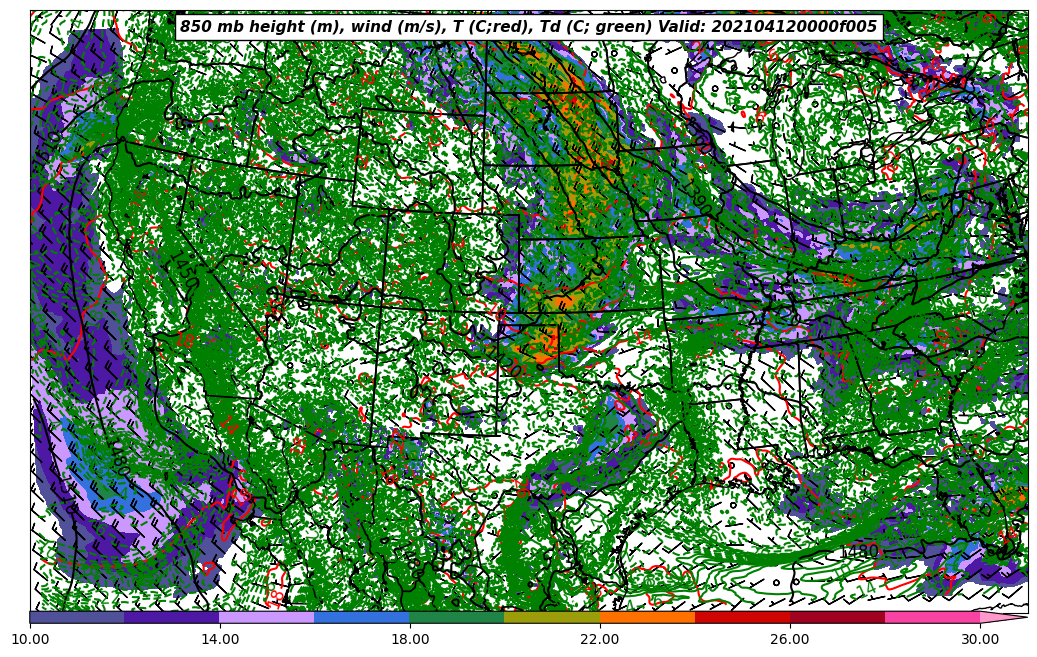The width and height of the screenshot is (1037, 657).
Task: Click the hot pink 28–30 colorbar segment
Action: point(932,617)
